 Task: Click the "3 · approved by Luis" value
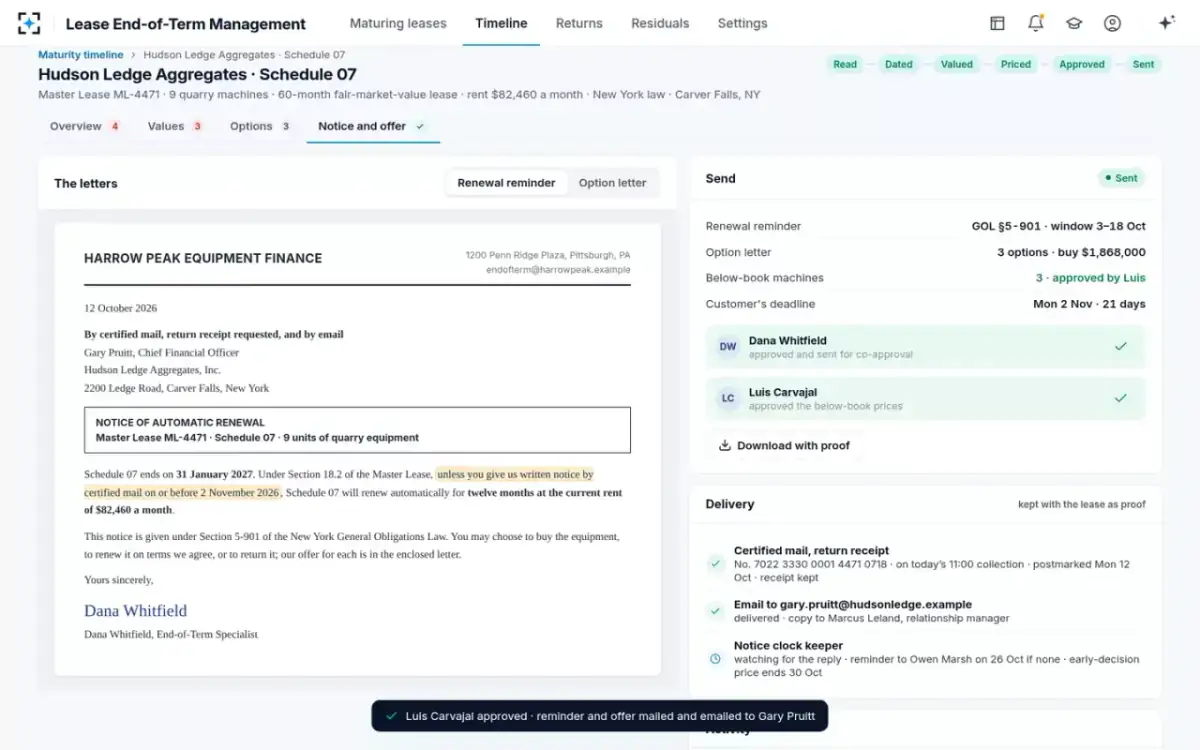pyautogui.click(x=1090, y=278)
